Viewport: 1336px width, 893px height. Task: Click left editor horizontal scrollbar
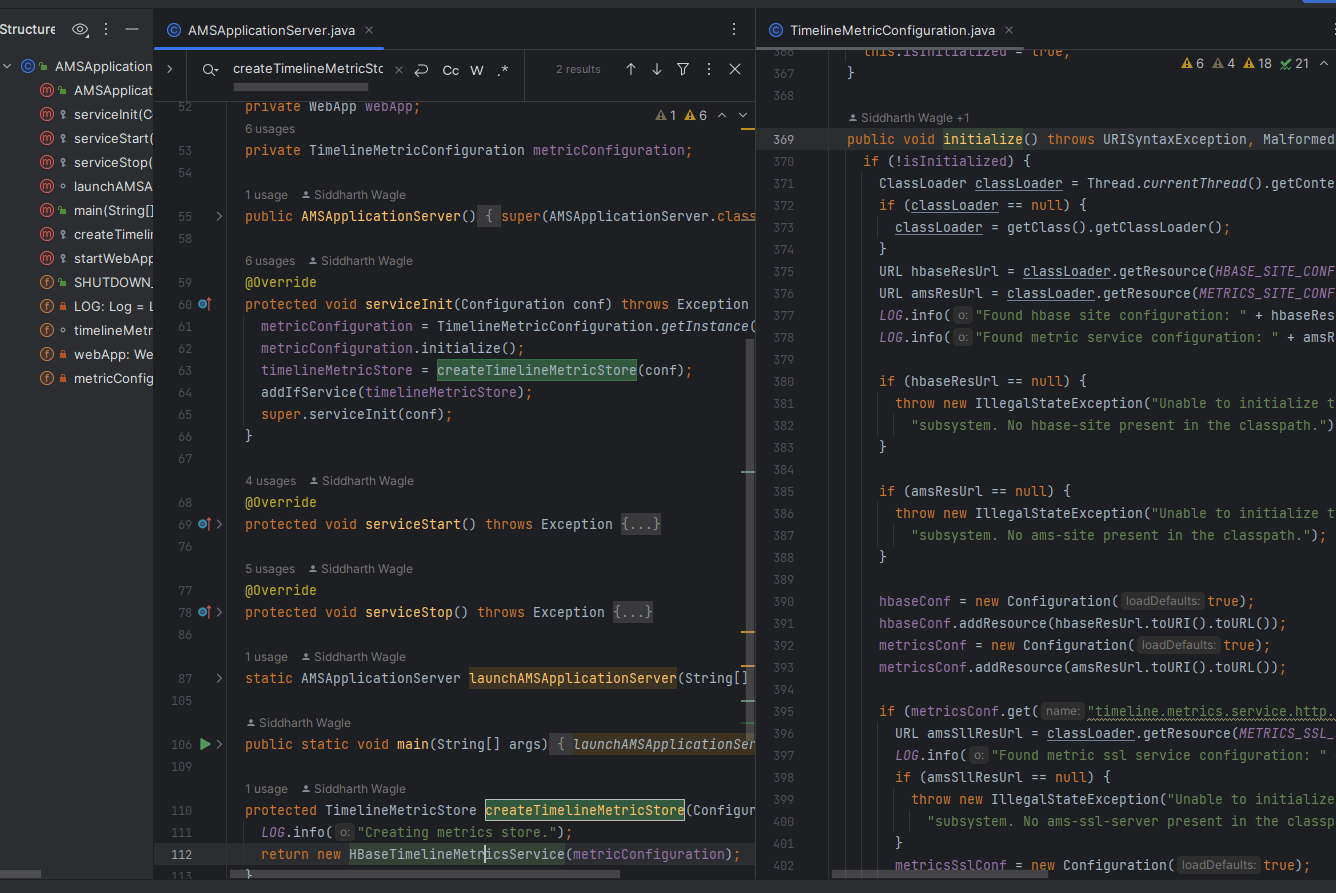426,873
